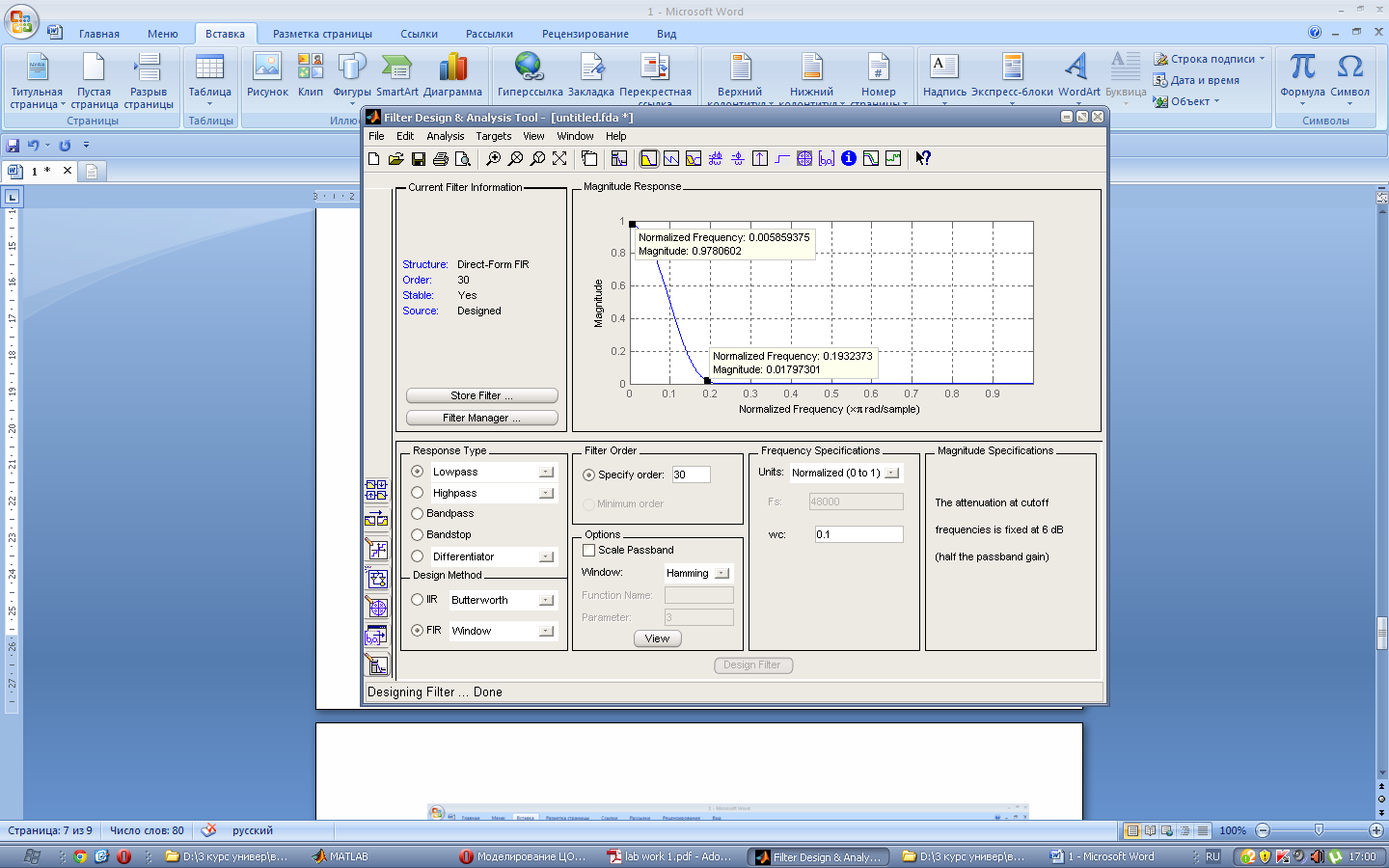This screenshot has height=868, width=1389.
Task: Open the Realize Model sidebar panel
Action: [x=376, y=579]
